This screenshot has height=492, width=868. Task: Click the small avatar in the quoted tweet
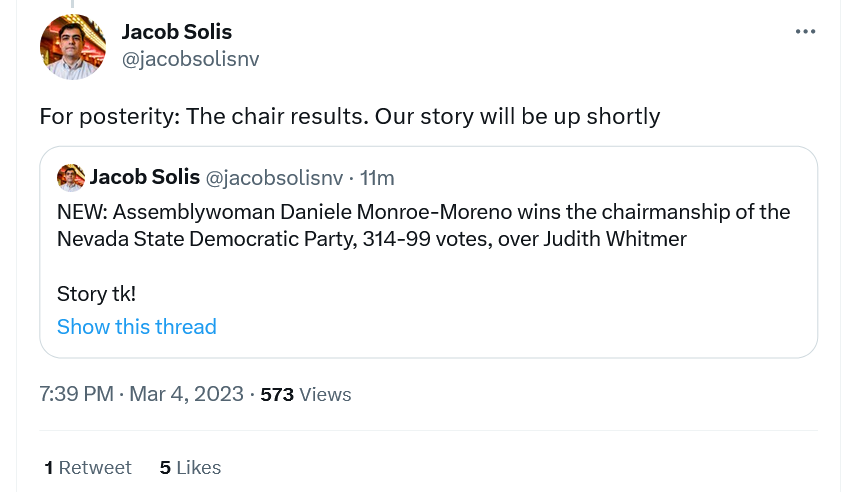[x=70, y=178]
